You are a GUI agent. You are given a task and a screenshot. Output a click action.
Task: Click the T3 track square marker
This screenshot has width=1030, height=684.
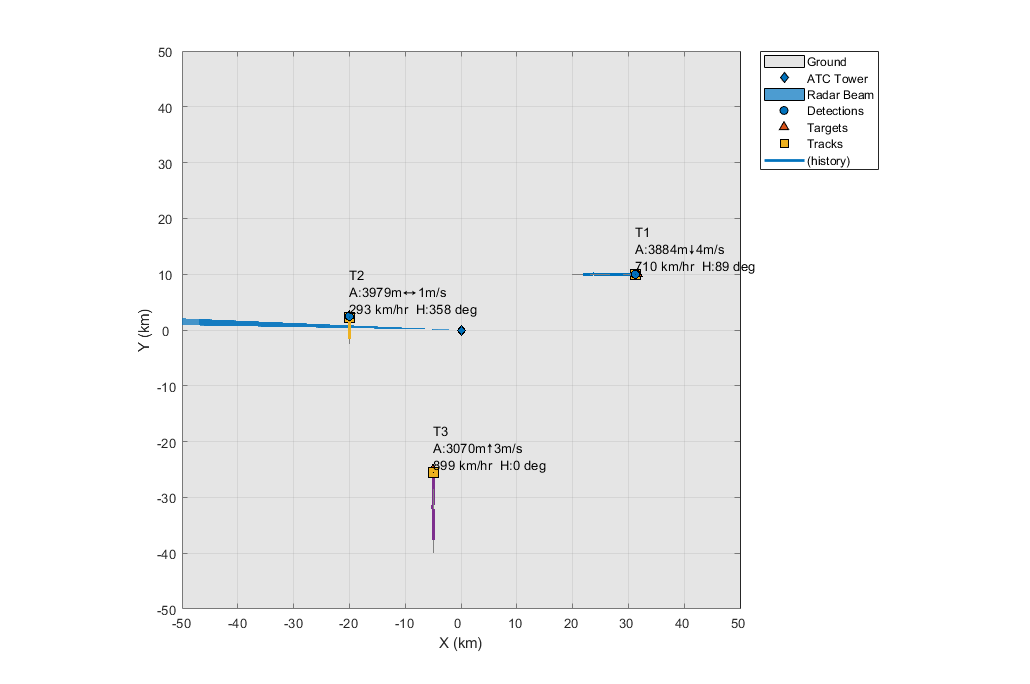(x=433, y=472)
